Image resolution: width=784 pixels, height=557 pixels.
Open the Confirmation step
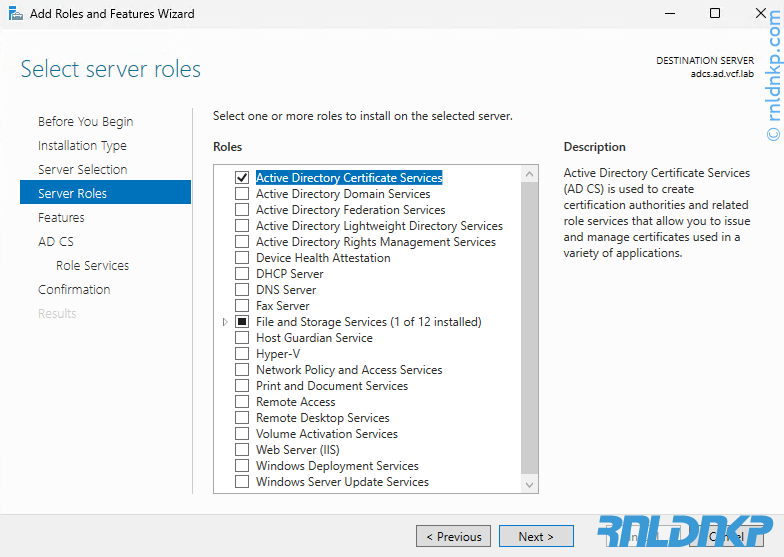pos(74,290)
